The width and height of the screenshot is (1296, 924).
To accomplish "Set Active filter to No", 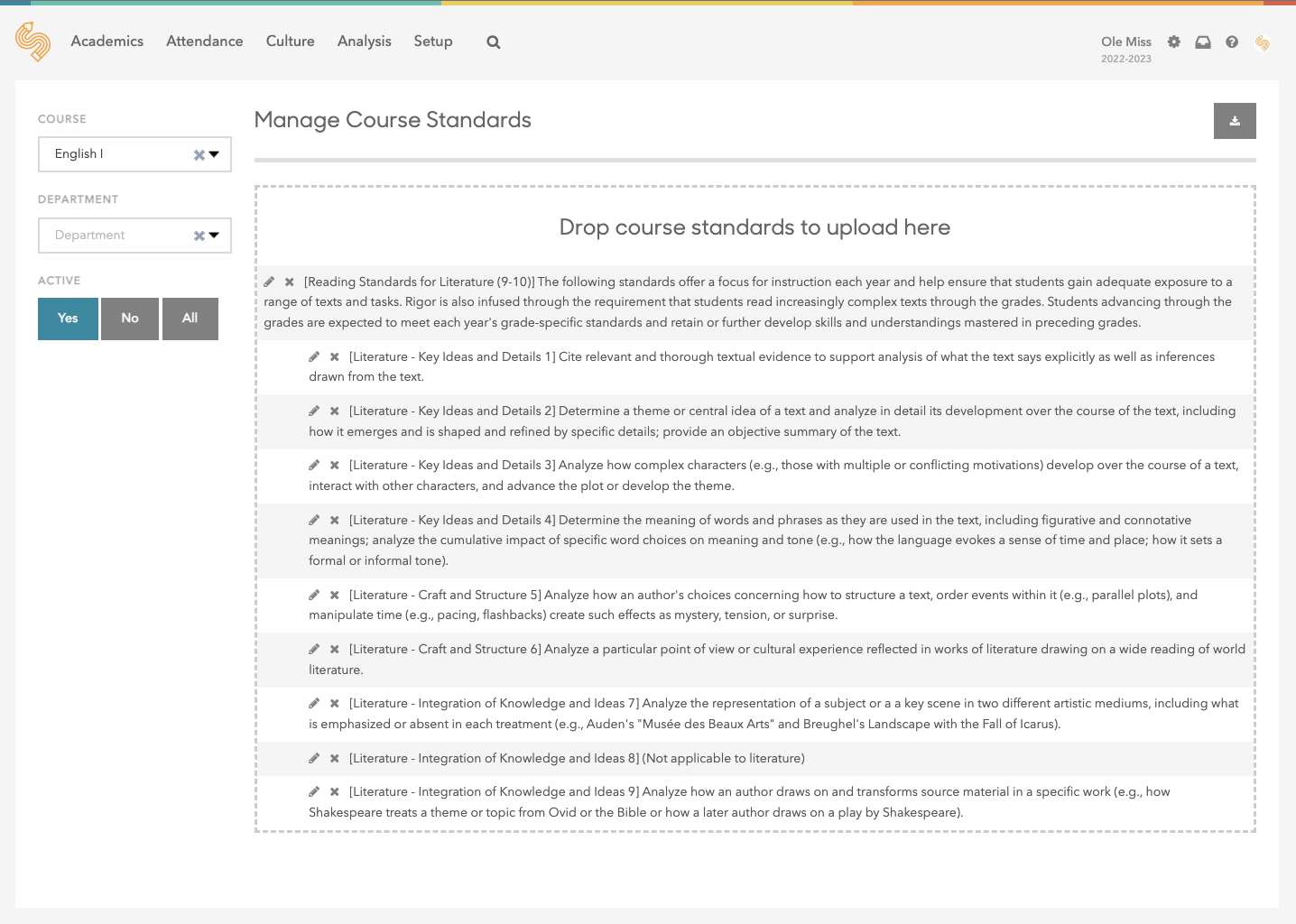I will 130,319.
